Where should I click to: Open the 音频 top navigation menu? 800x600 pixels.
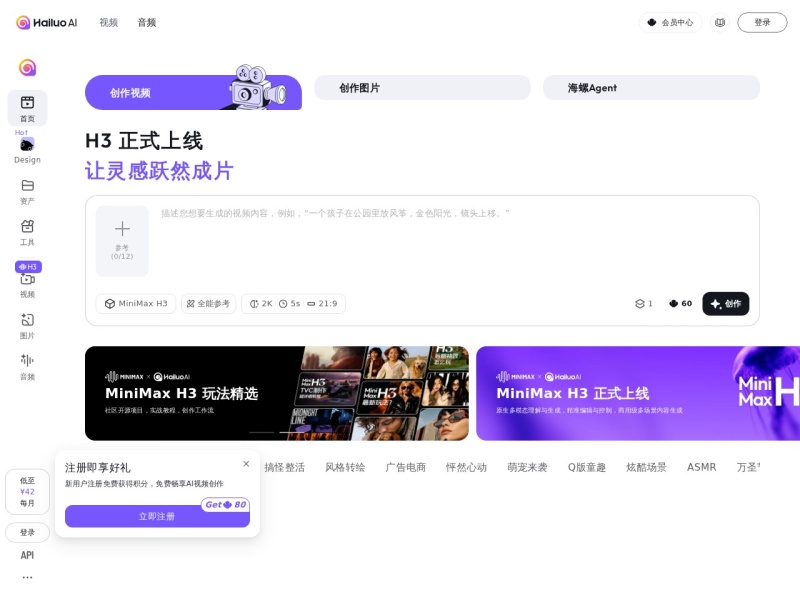pos(147,22)
